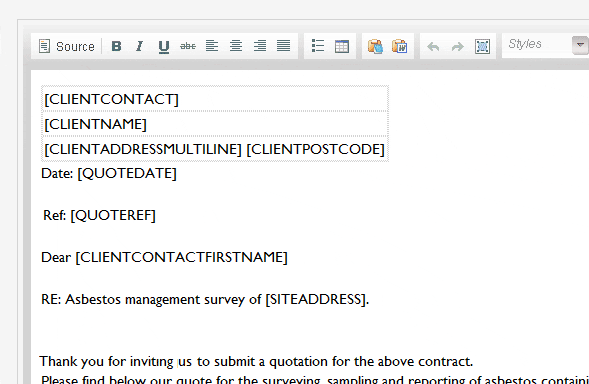
Task: Insert a bulleted list
Action: [318, 46]
